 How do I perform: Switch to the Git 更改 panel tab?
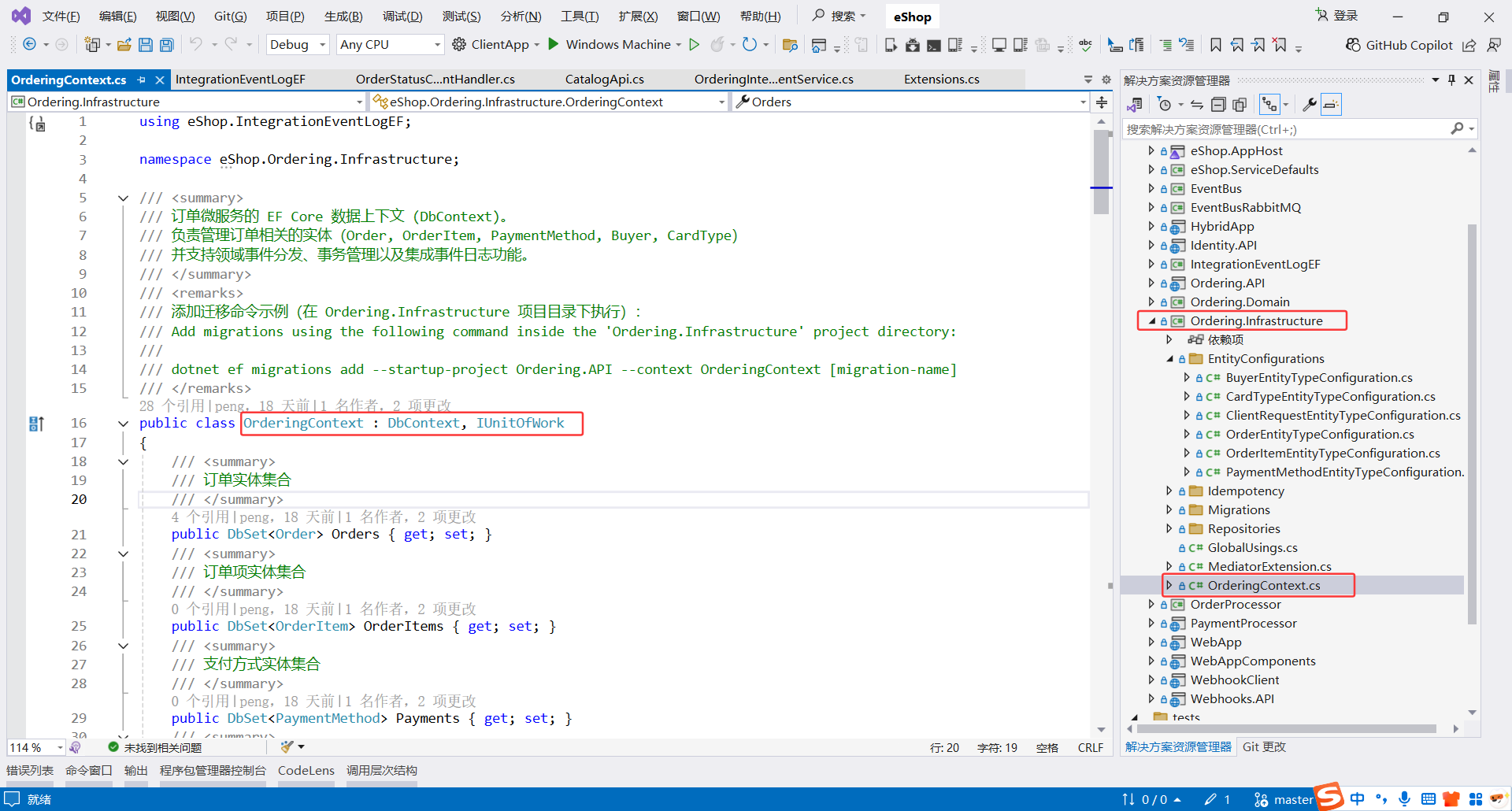coord(1264,747)
